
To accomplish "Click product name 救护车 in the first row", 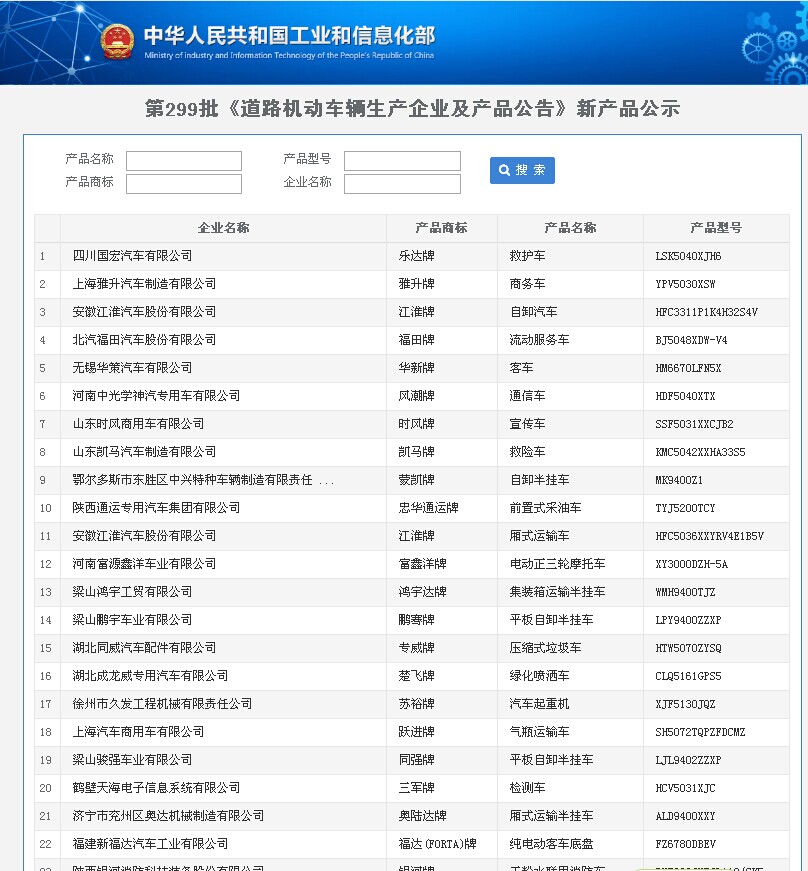I will [528, 255].
